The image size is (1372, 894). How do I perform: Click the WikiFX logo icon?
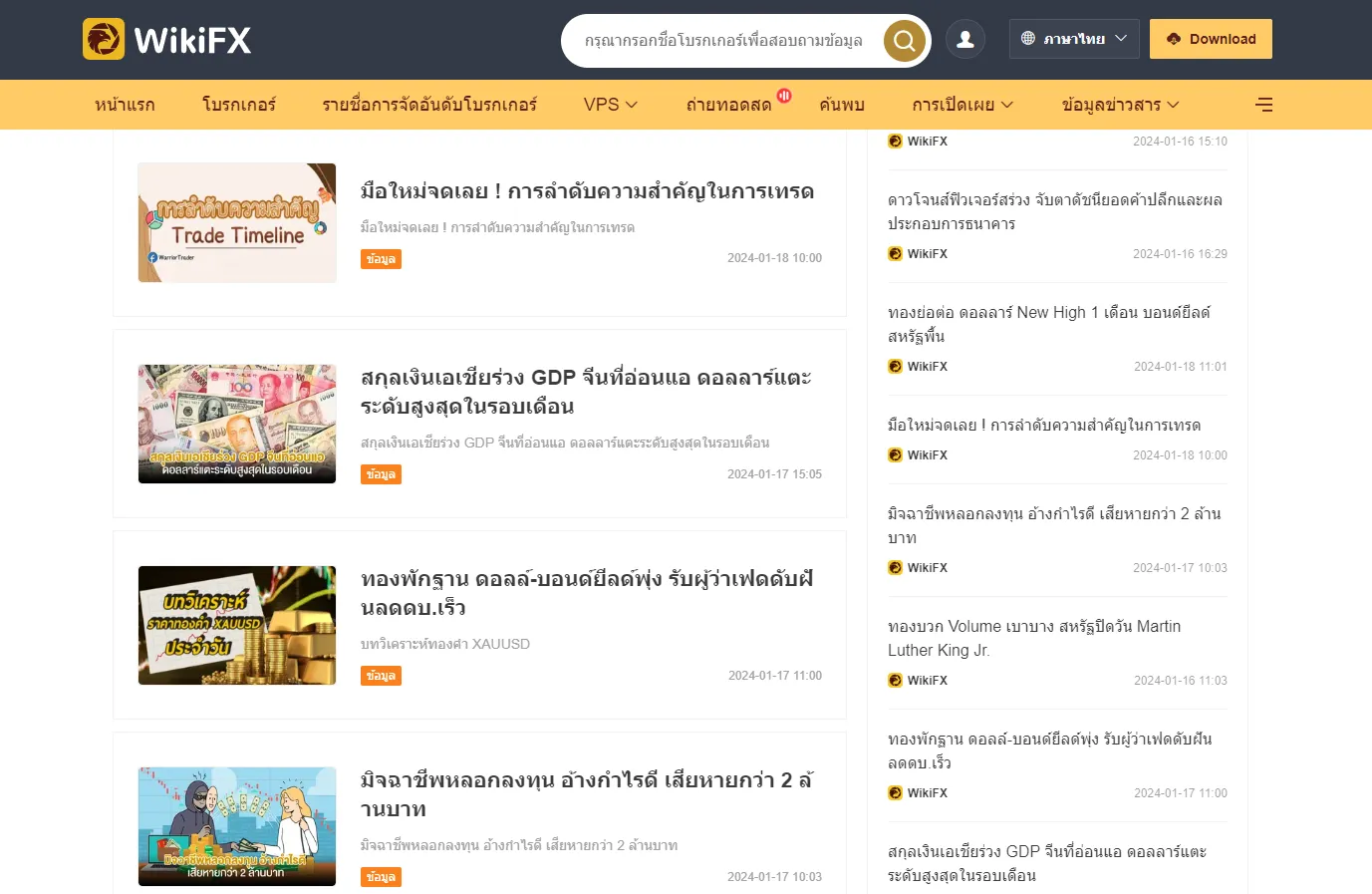(x=104, y=39)
